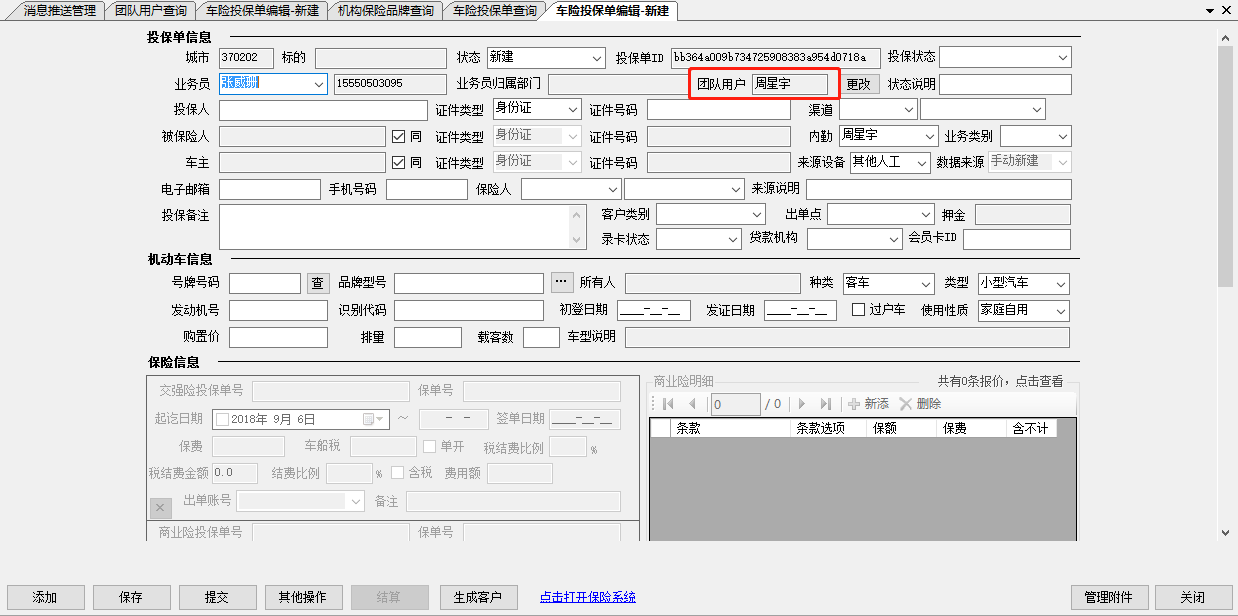1238x616 pixels.
Task: Go to first record in 商业险明细 navigator
Action: tap(668, 404)
